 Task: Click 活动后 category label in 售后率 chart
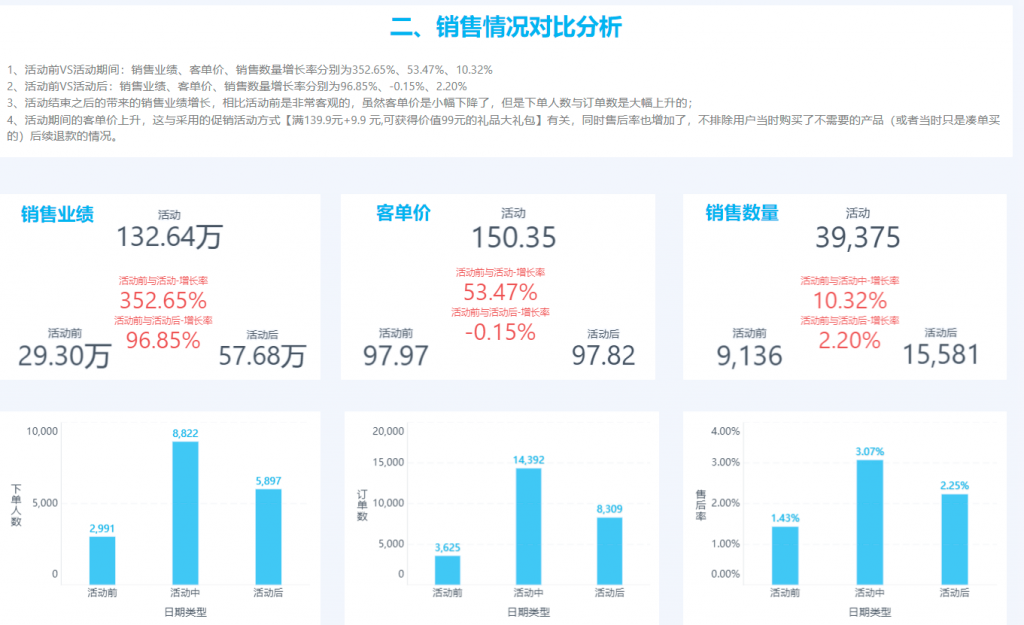[x=955, y=593]
